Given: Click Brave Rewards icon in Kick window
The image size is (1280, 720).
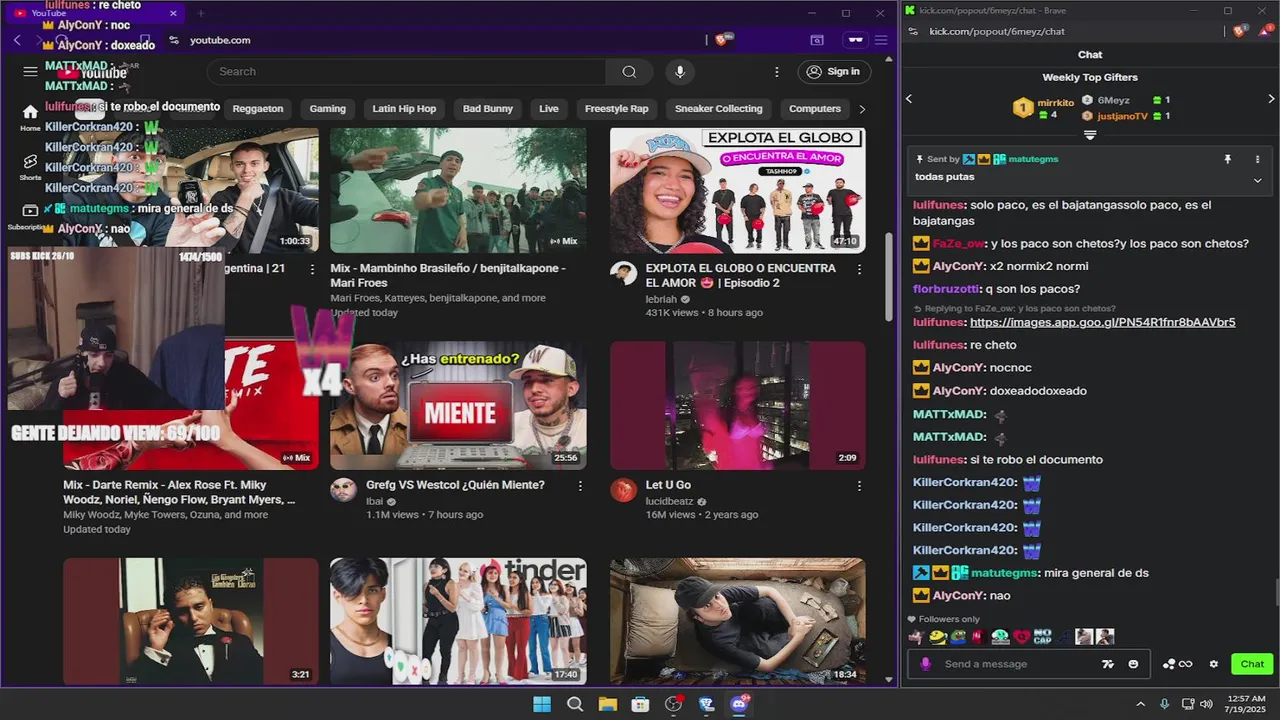Looking at the screenshot, I should click(x=1264, y=31).
